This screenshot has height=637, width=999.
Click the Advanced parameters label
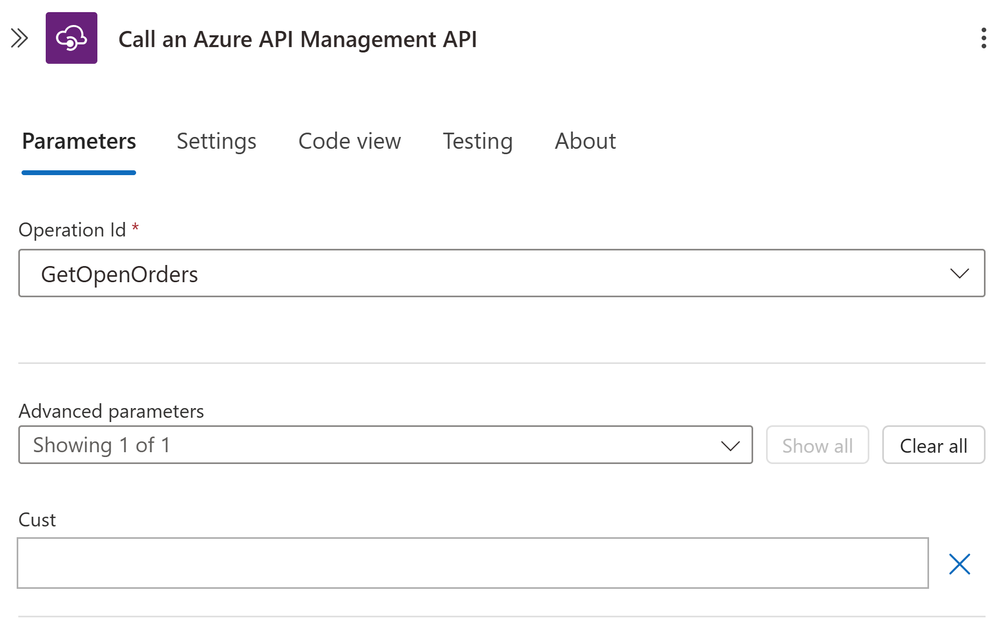(x=111, y=412)
